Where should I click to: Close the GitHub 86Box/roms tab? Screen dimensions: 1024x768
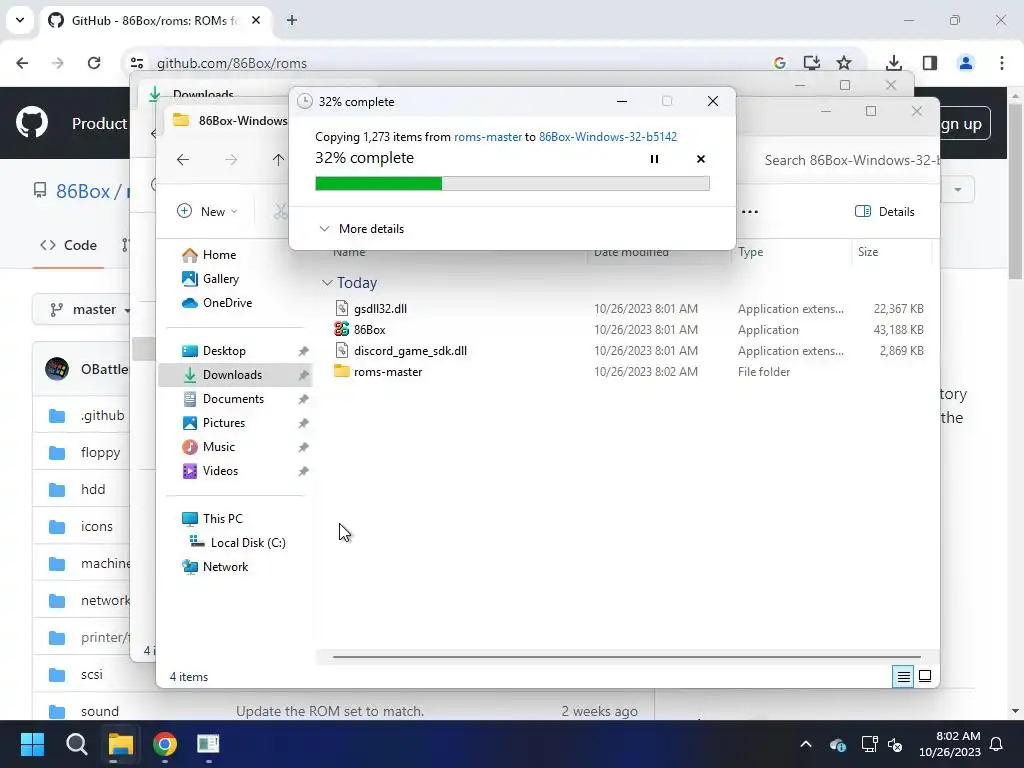(256, 20)
